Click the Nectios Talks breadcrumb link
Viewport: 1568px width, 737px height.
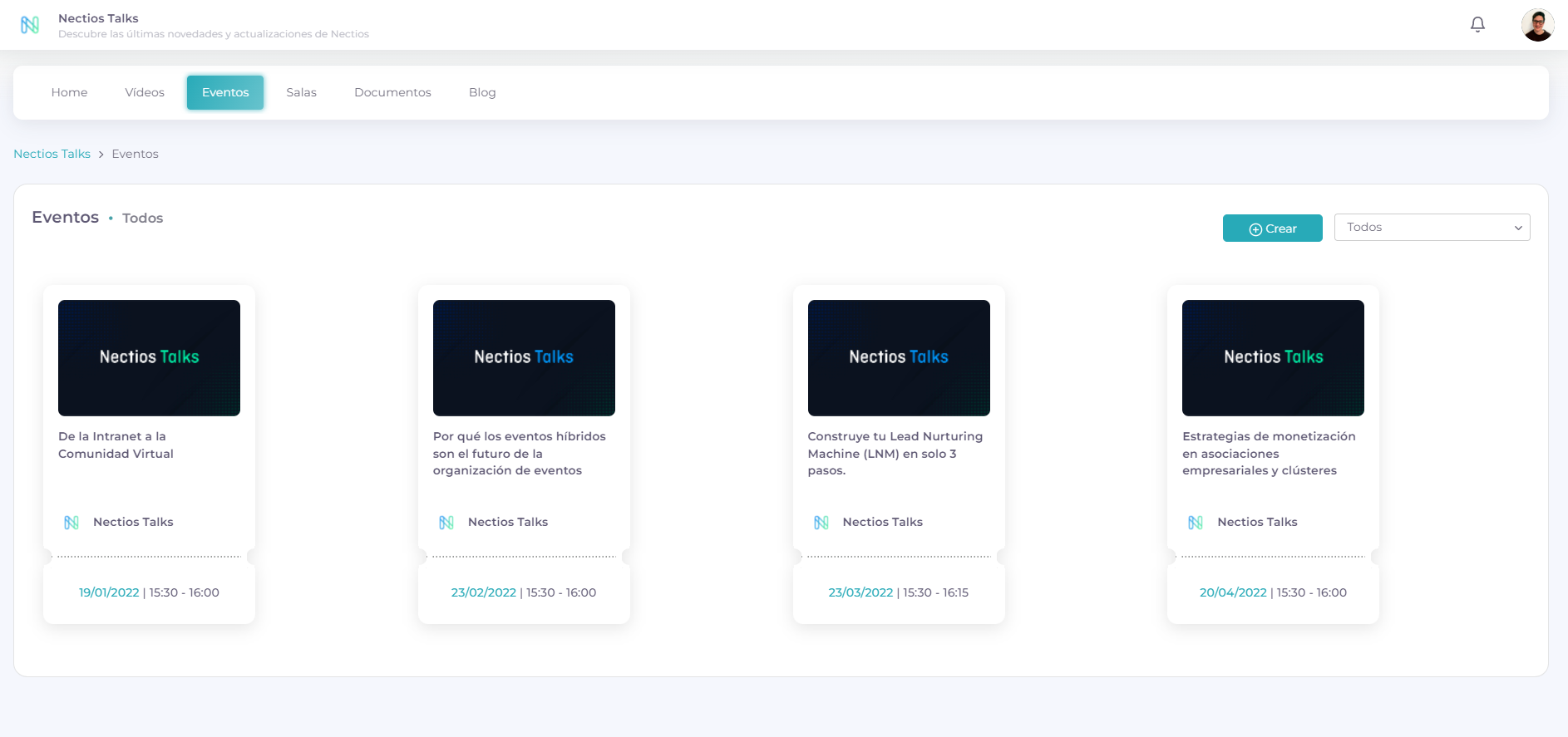[52, 154]
